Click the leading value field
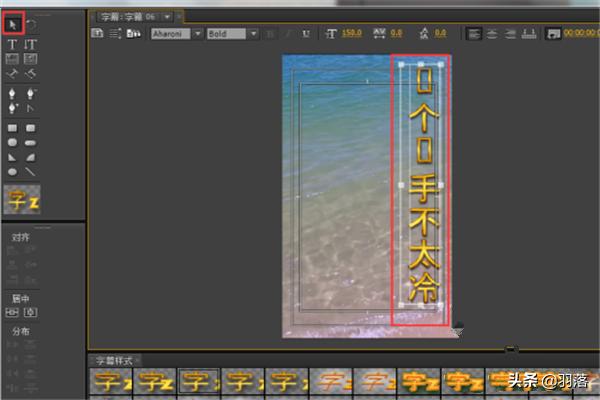The height and width of the screenshot is (400, 600). point(440,33)
